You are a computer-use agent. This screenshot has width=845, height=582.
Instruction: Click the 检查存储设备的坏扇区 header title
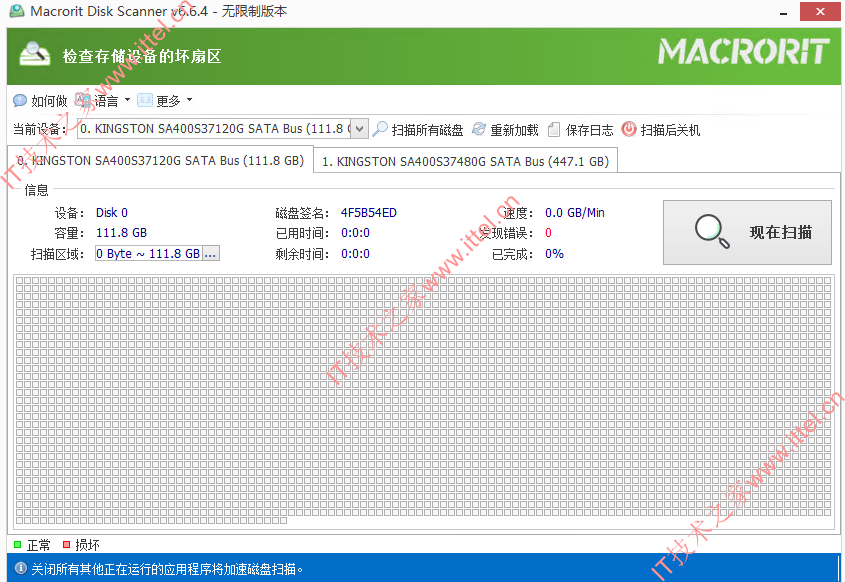tap(142, 56)
